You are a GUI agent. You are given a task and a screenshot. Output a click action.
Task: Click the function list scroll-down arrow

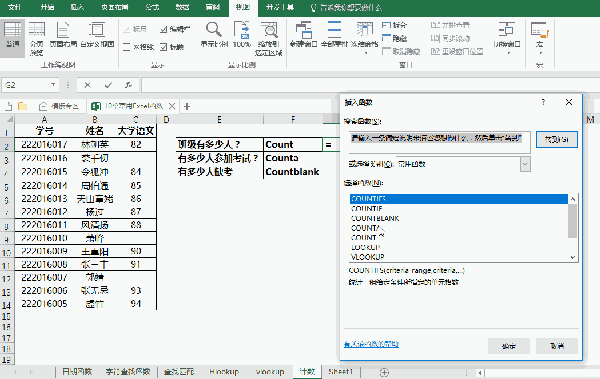pos(573,257)
